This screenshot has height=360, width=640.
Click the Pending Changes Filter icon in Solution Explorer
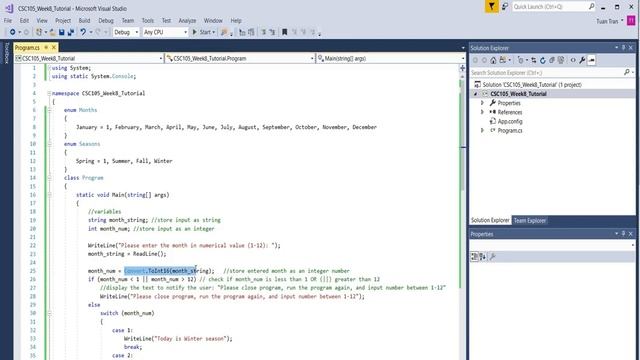point(521,60)
